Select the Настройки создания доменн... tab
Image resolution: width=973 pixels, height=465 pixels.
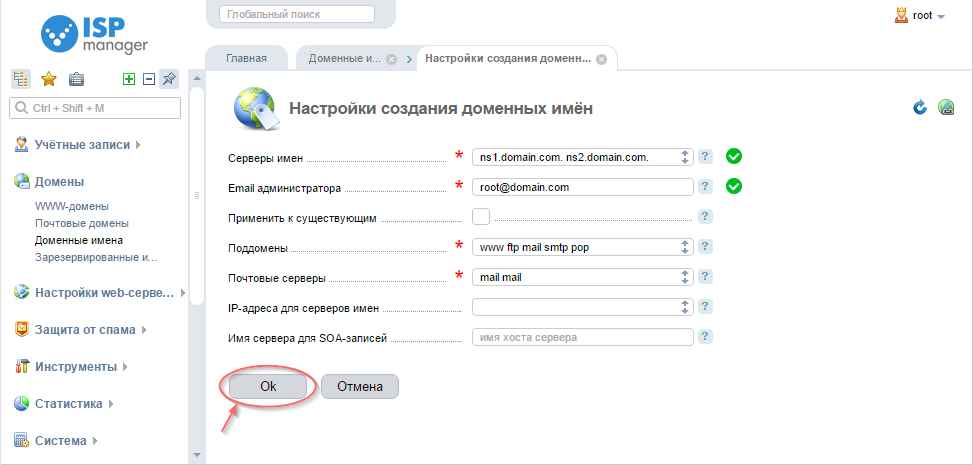[508, 58]
